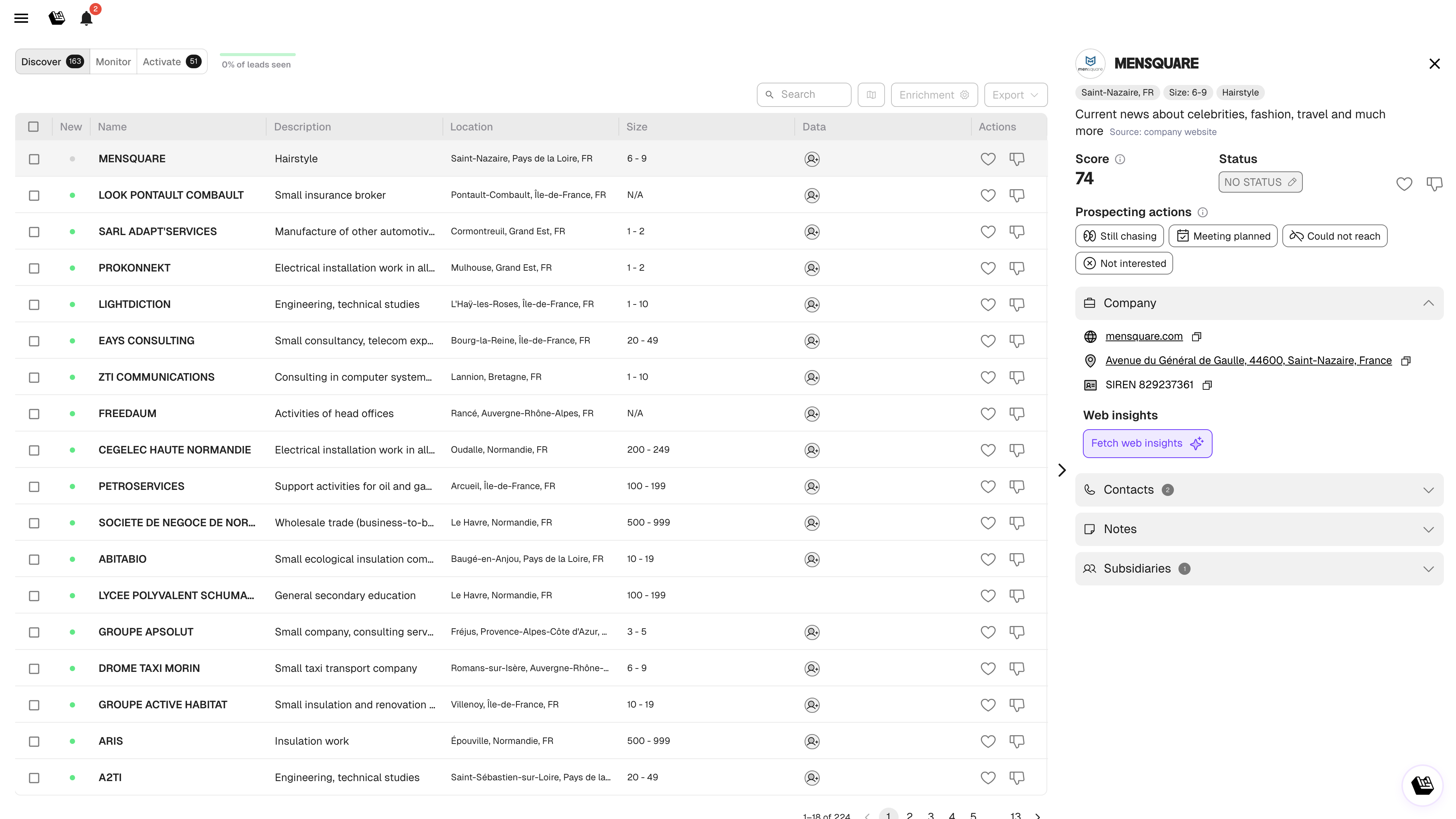
Task: Expand the Contacts section
Action: [x=1259, y=490]
